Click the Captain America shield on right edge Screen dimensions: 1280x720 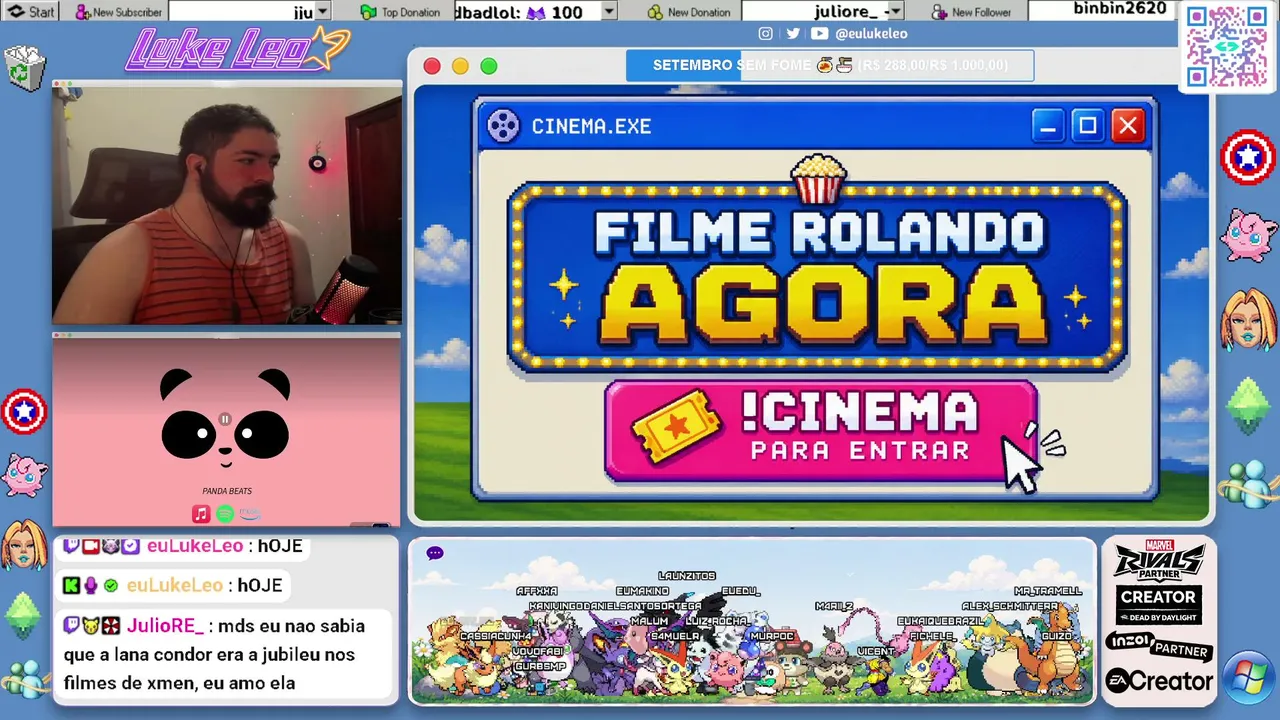[1248, 157]
